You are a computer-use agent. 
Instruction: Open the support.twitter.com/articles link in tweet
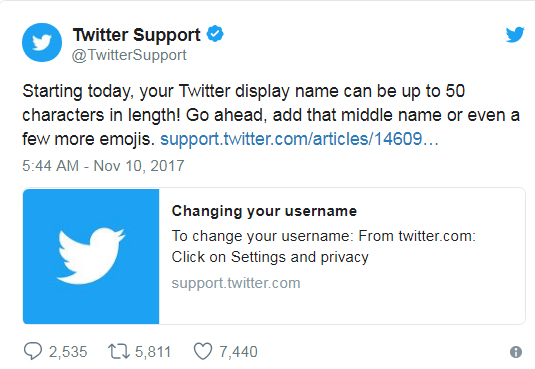(x=299, y=139)
